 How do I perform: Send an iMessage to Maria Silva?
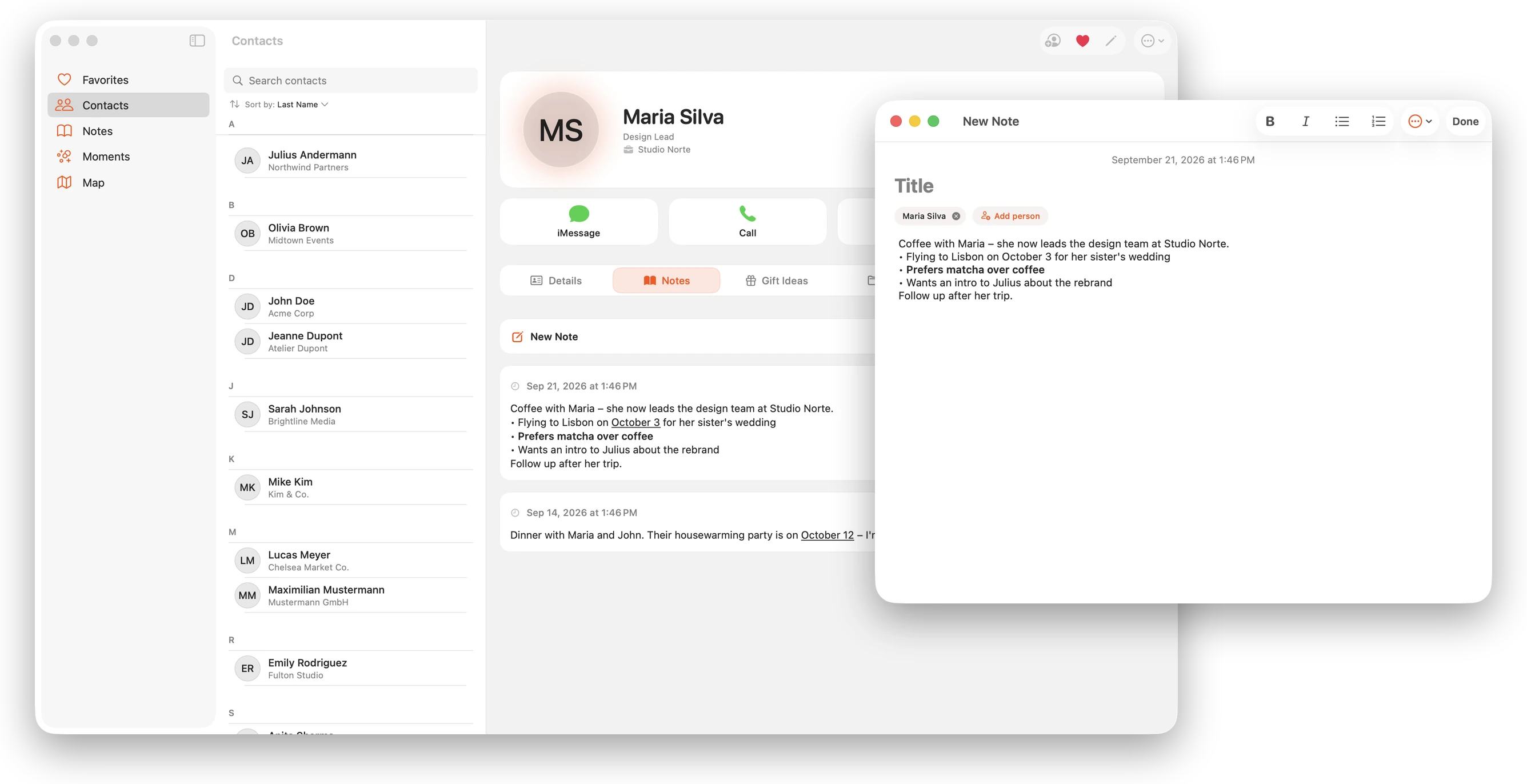coord(578,221)
